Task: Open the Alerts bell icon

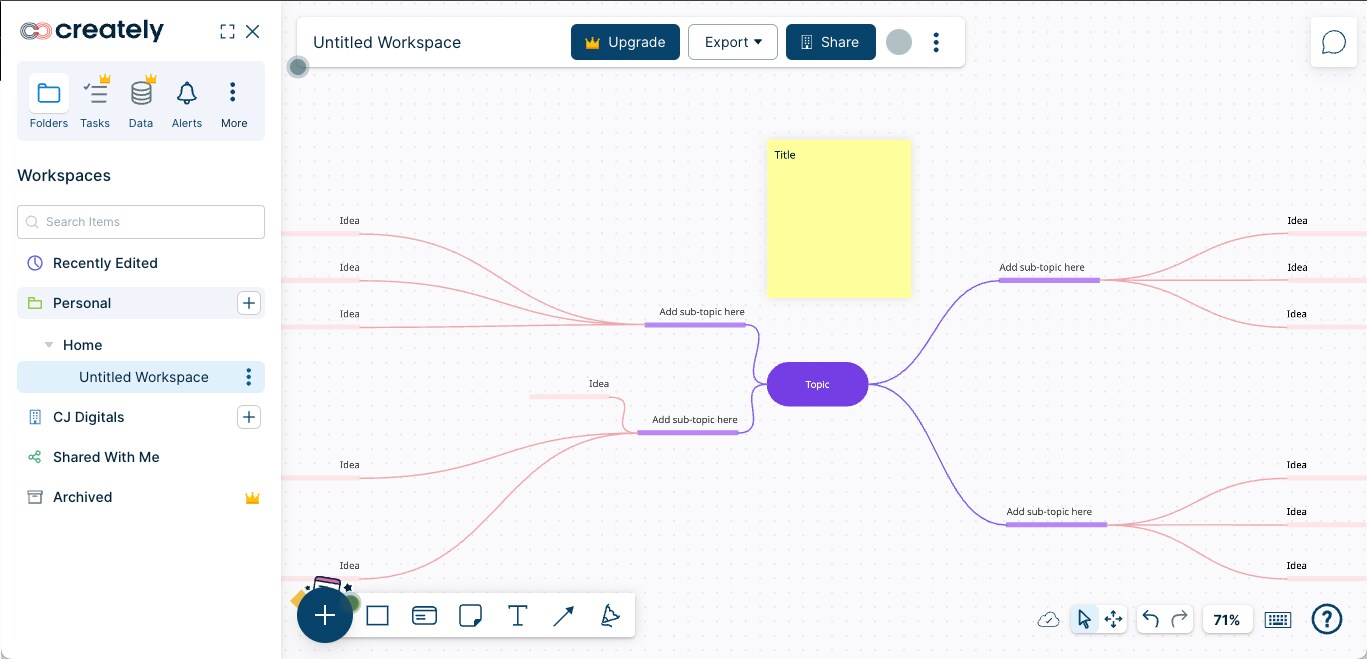Action: pos(187,94)
